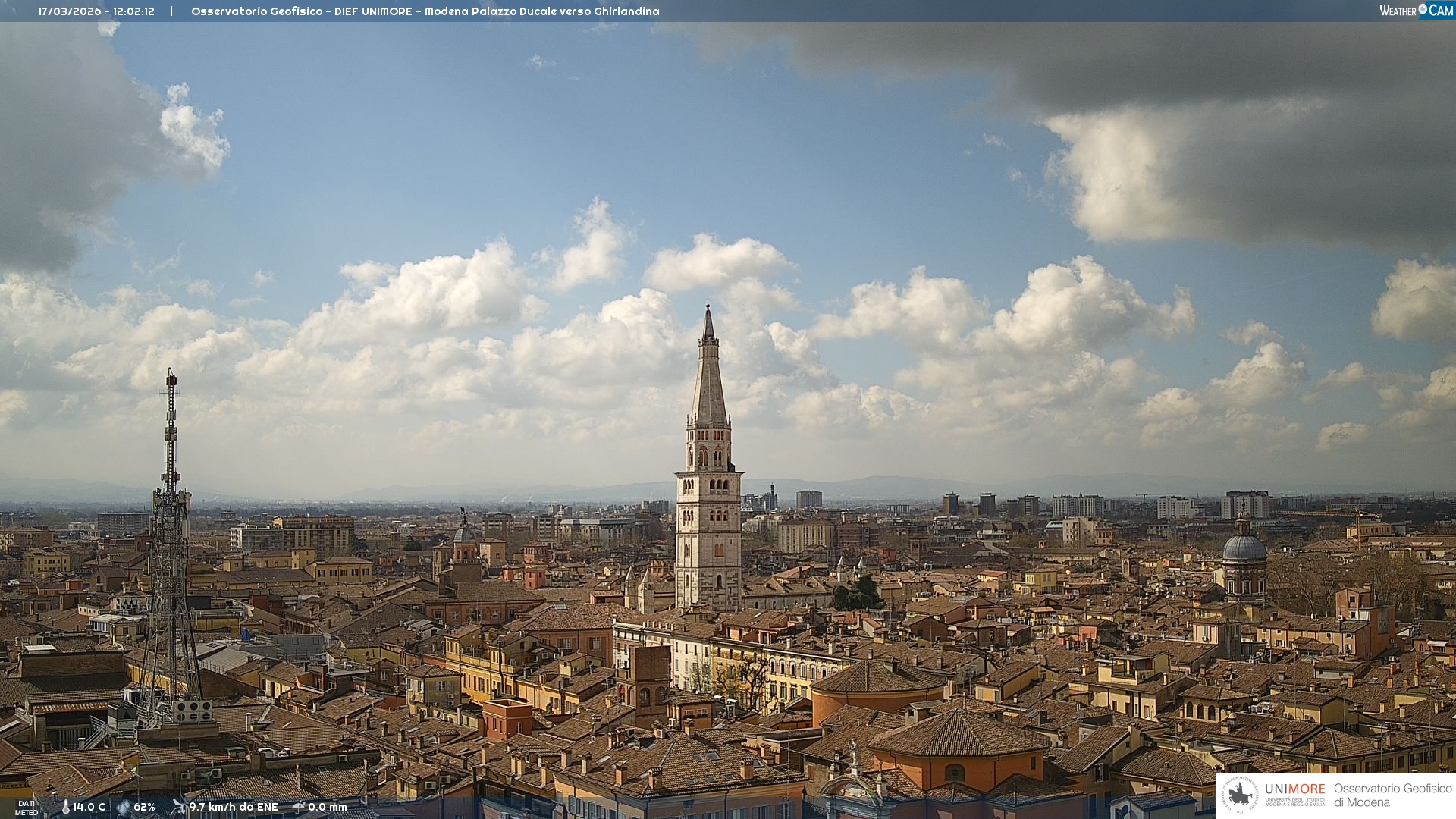
Task: Click the WeatherCam camera lens icon
Action: point(1423,9)
